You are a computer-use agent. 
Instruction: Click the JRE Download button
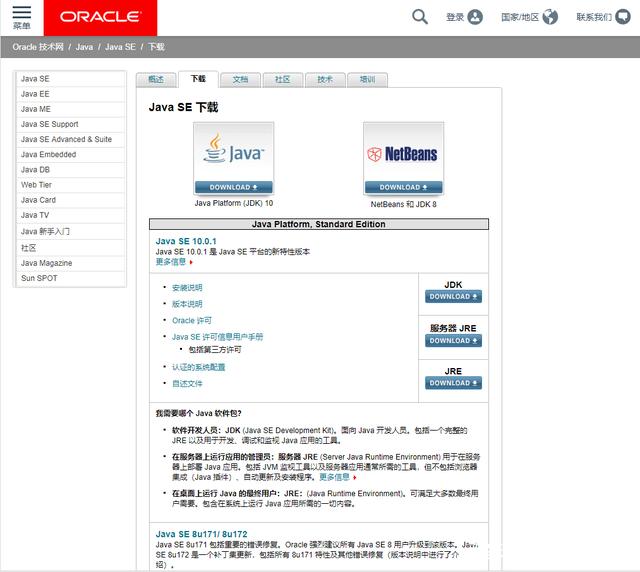[453, 383]
